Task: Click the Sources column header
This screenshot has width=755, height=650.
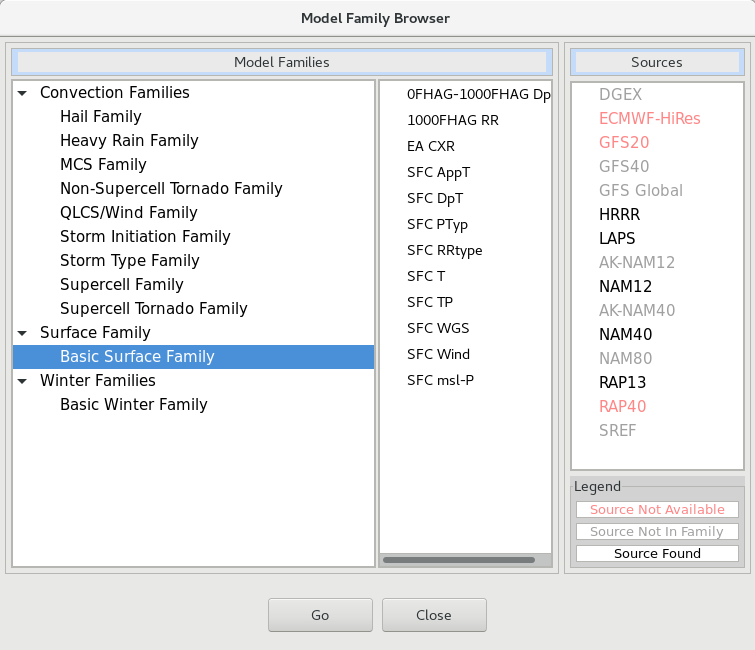Action: point(657,62)
